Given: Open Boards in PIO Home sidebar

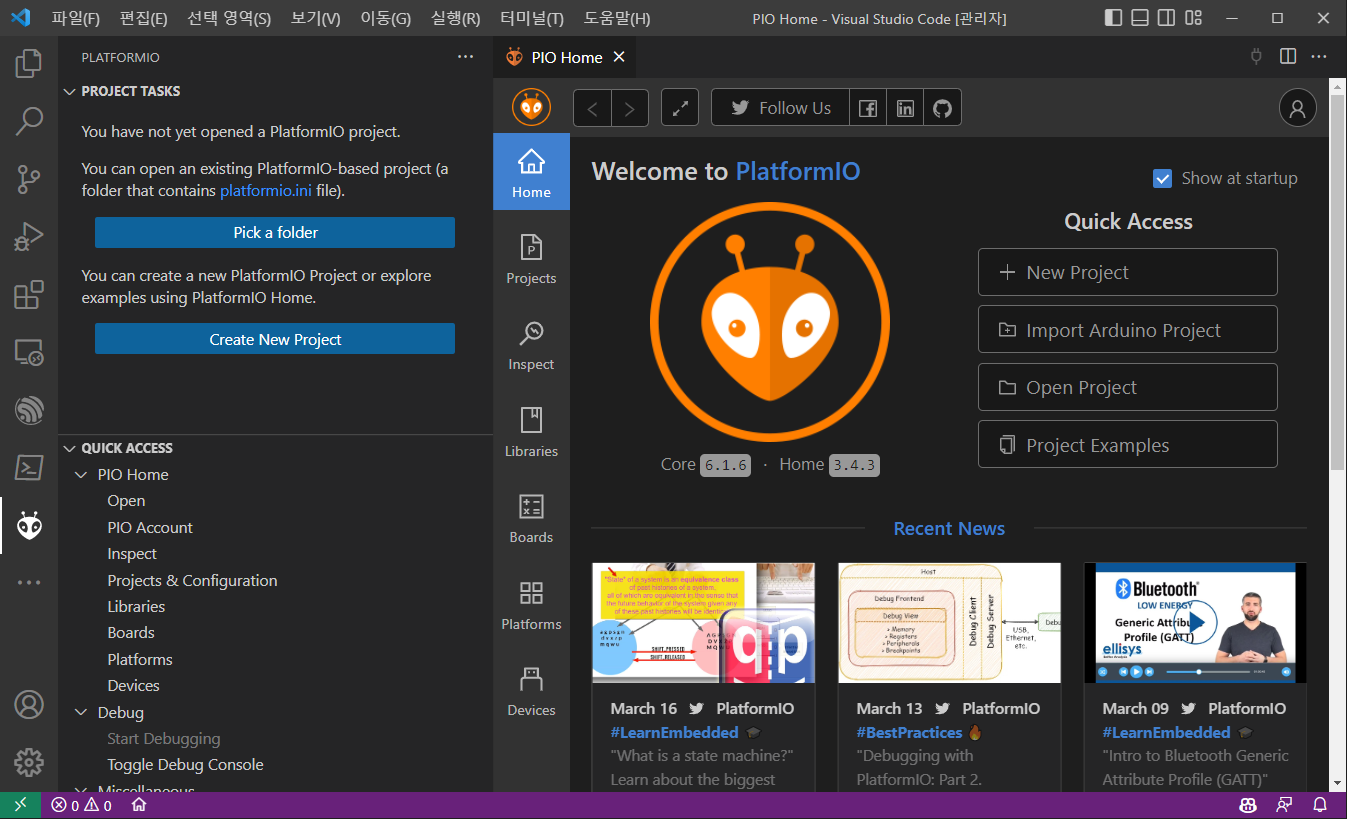Looking at the screenshot, I should click(531, 518).
